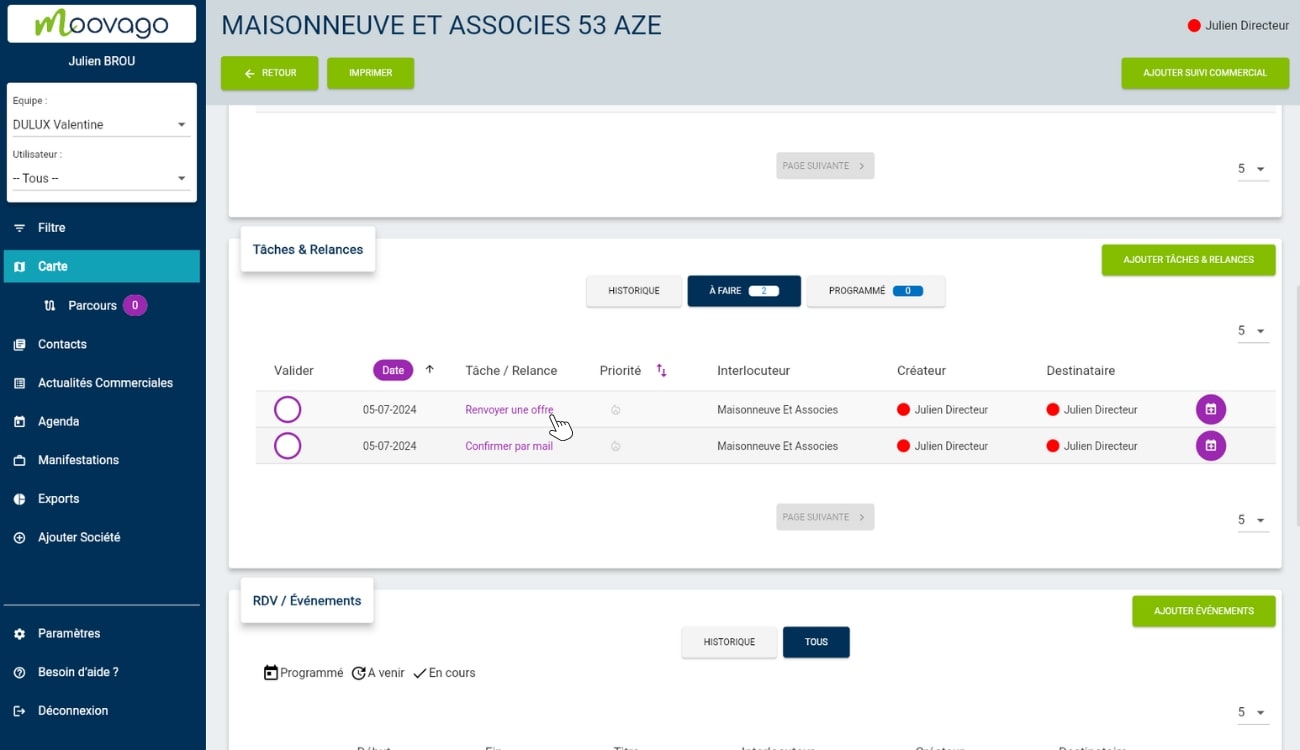Click PAGE SUIVANTE in the top card
The width and height of the screenshot is (1300, 750).
(x=825, y=166)
